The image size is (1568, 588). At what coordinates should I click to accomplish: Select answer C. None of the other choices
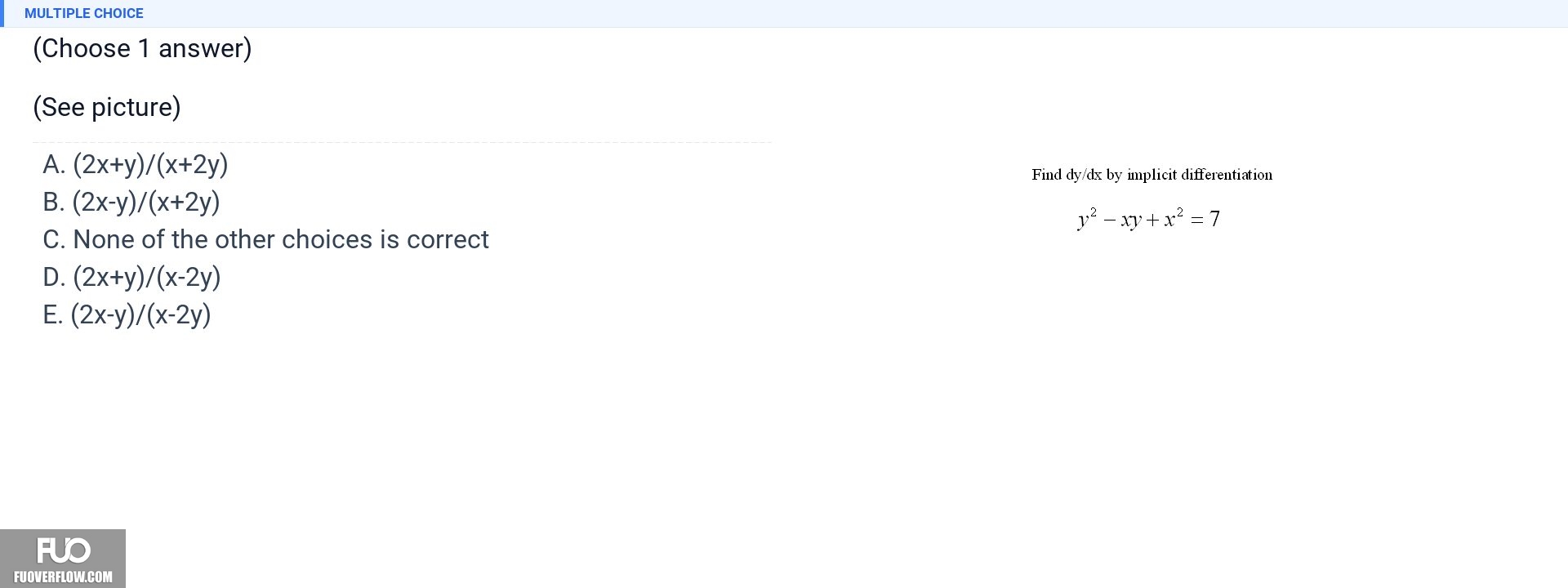[265, 239]
